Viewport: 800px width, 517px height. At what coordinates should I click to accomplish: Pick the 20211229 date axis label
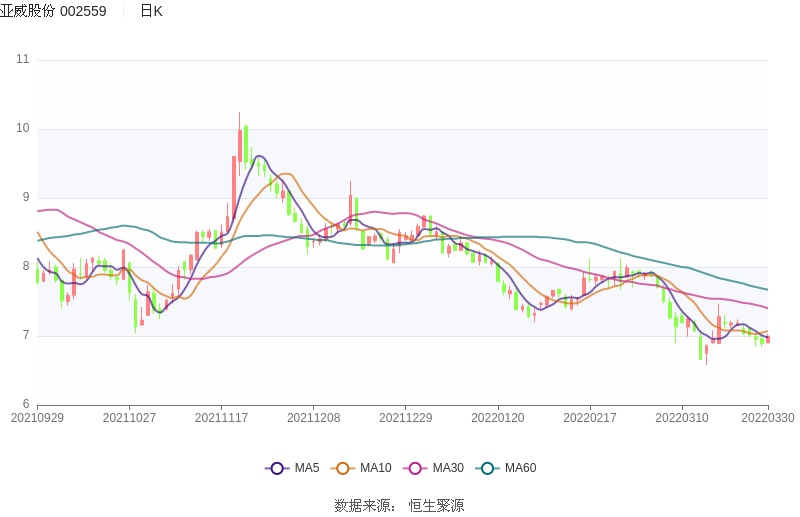tap(407, 418)
